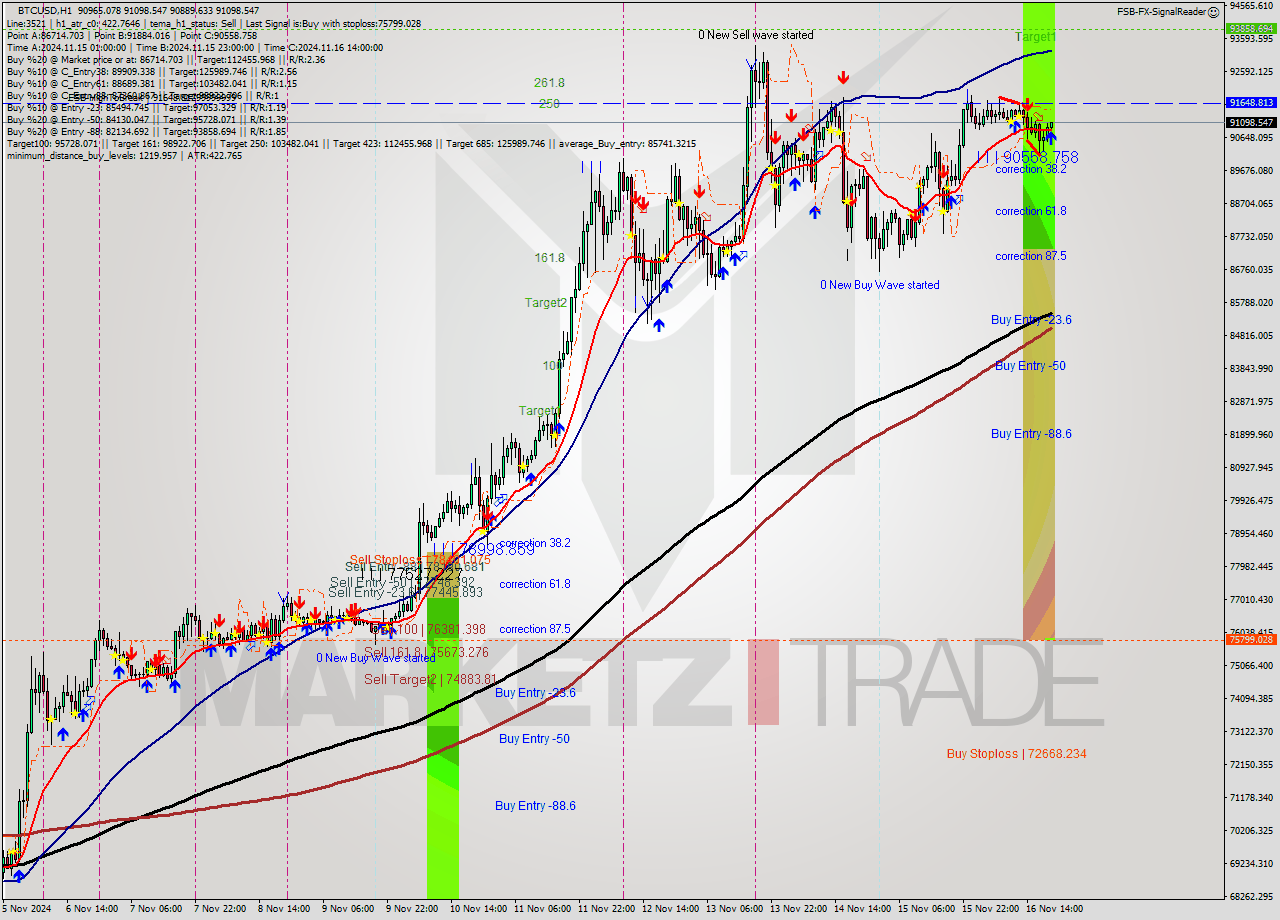Image resolution: width=1280 pixels, height=920 pixels.
Task: Select the 'I I I 90558.758' point label
Action: (x=1027, y=157)
